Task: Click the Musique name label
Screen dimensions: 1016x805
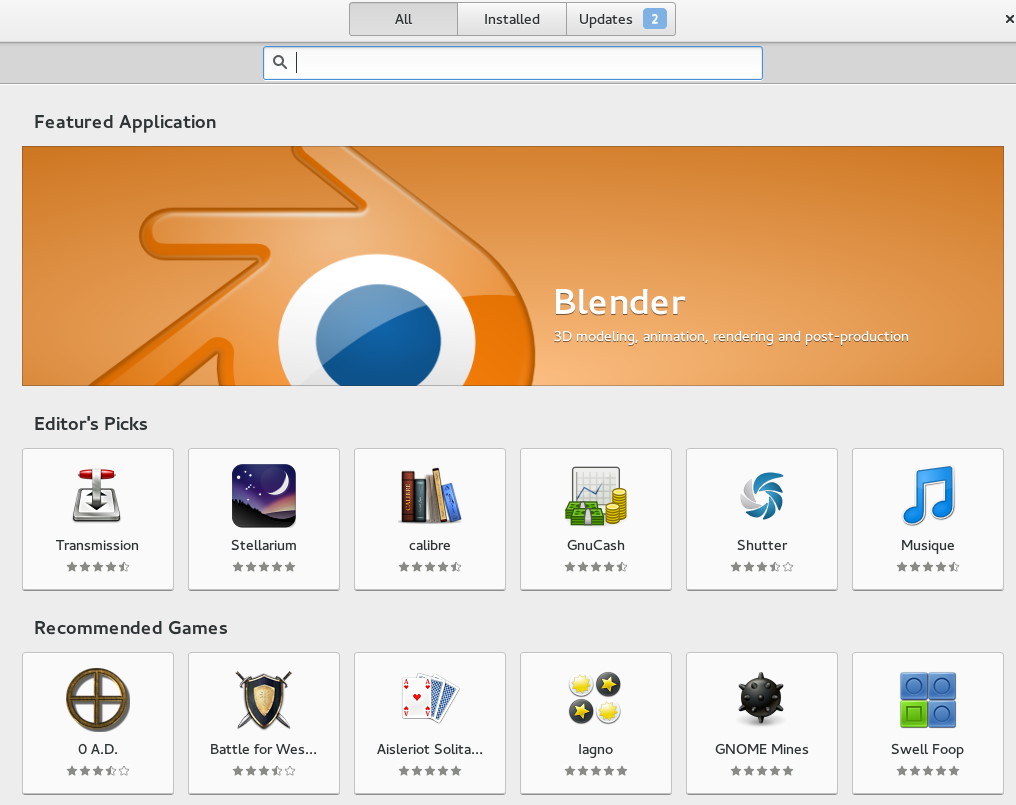Action: (928, 546)
